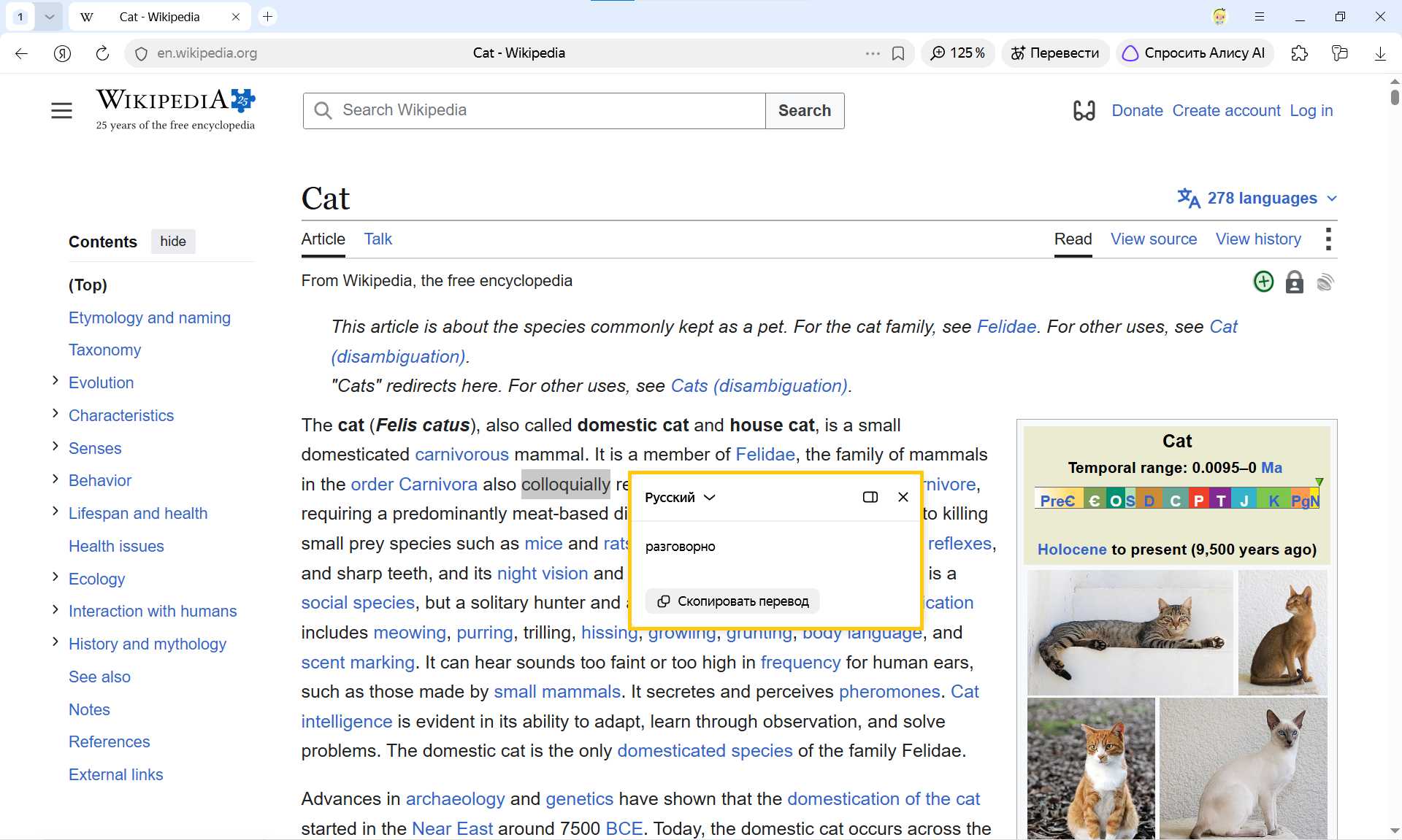The image size is (1402, 840).
Task: Open the 278 languages dropdown
Action: tap(1257, 199)
